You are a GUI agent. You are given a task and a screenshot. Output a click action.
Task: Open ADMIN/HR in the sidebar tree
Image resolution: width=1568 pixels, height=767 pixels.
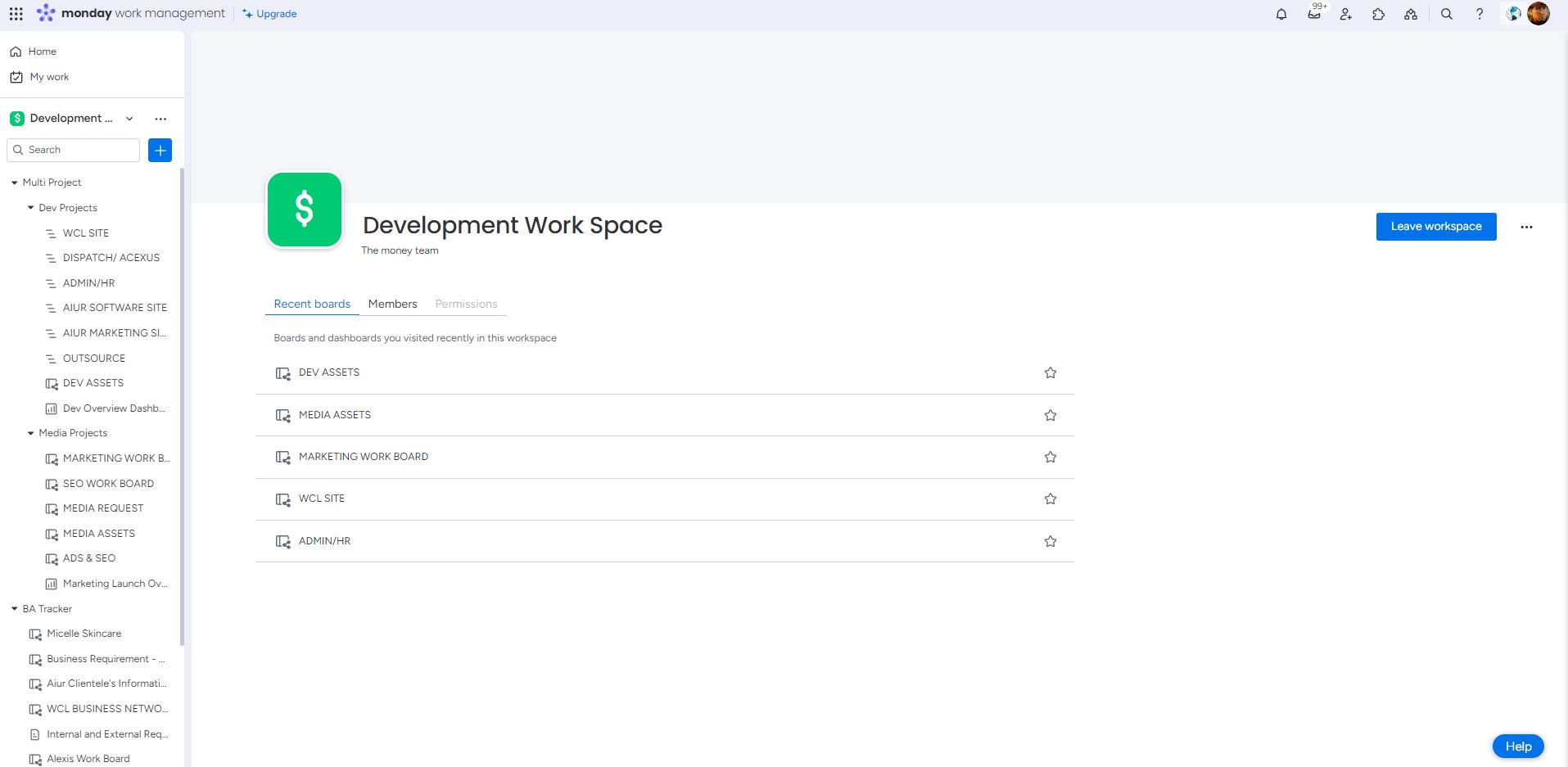click(x=88, y=283)
